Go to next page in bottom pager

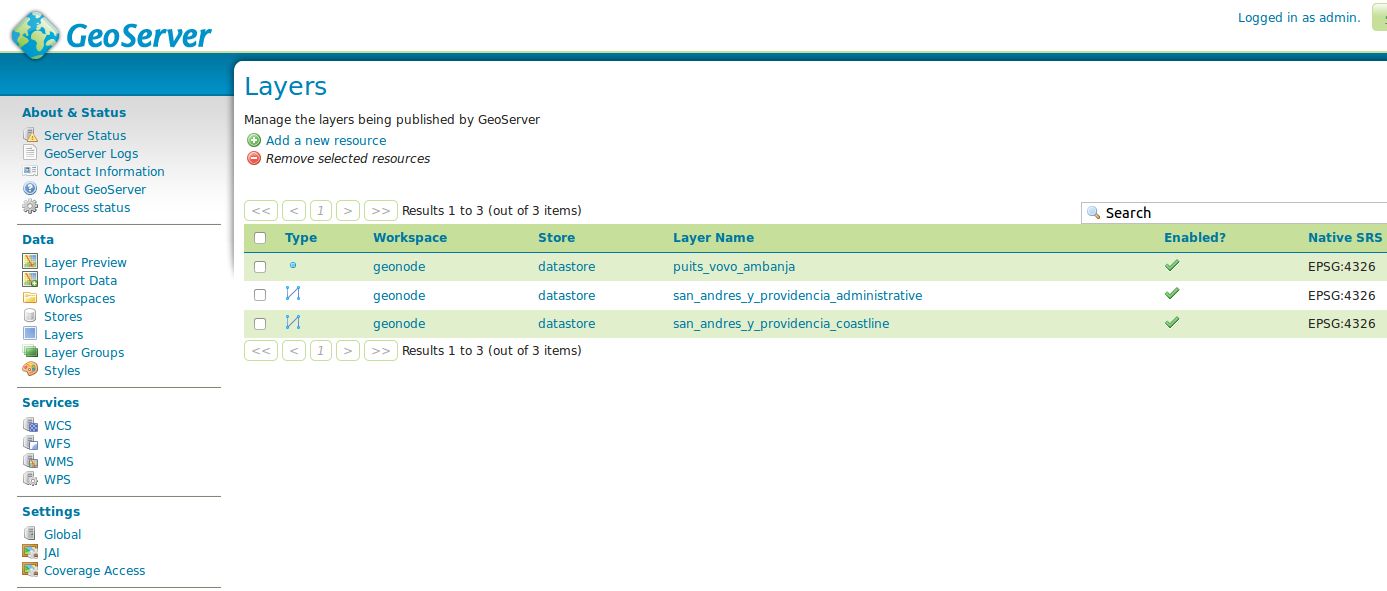[348, 351]
